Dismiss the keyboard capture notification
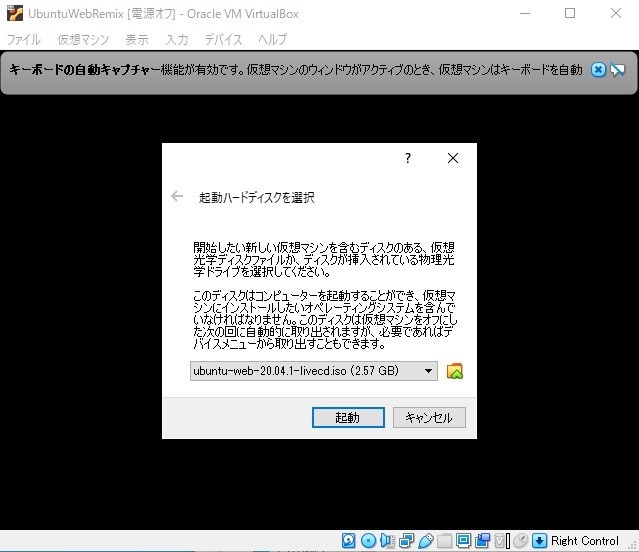The height and width of the screenshot is (552, 639). 598,70
